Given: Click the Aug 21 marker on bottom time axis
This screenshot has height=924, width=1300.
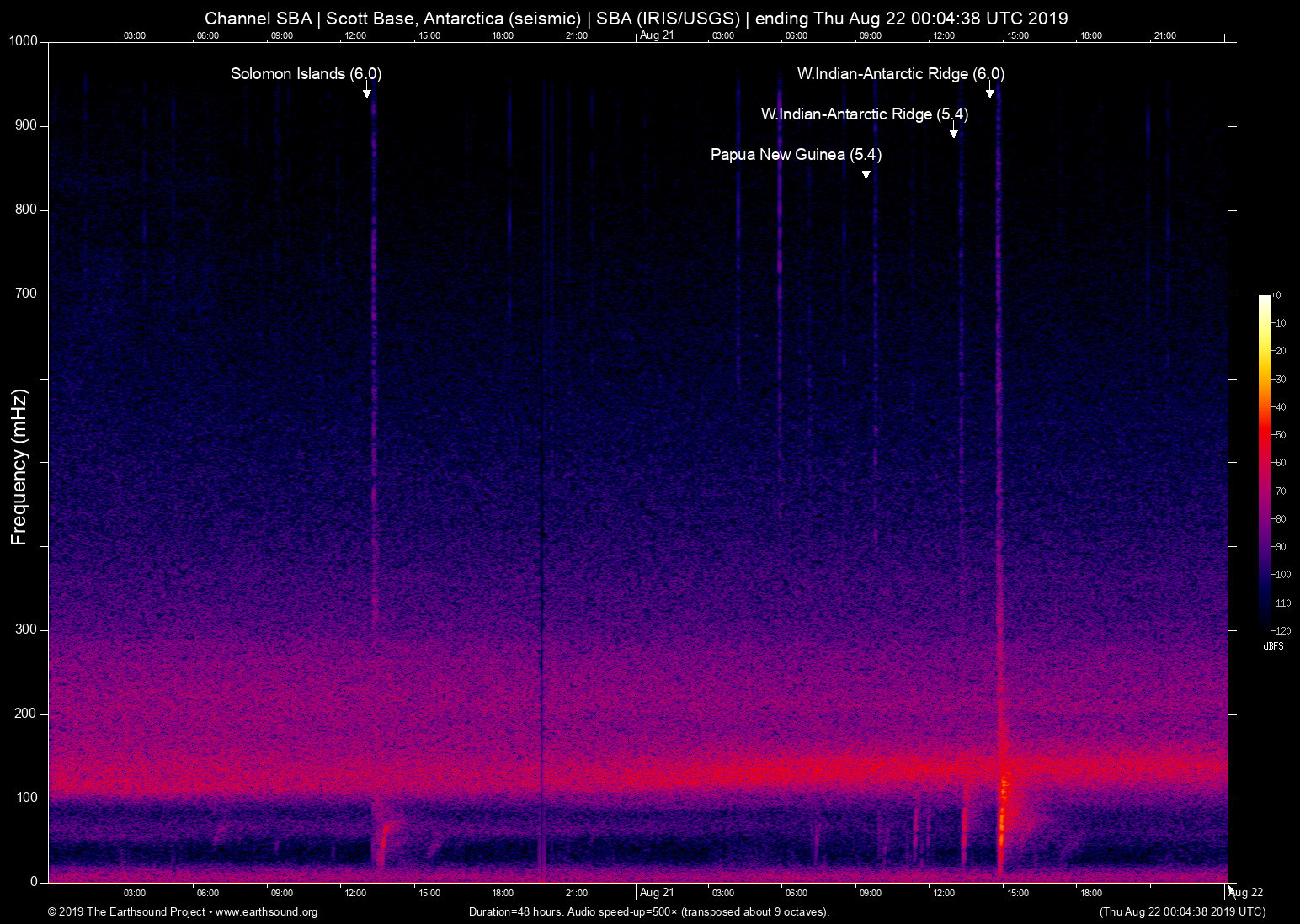Looking at the screenshot, I should (x=657, y=893).
